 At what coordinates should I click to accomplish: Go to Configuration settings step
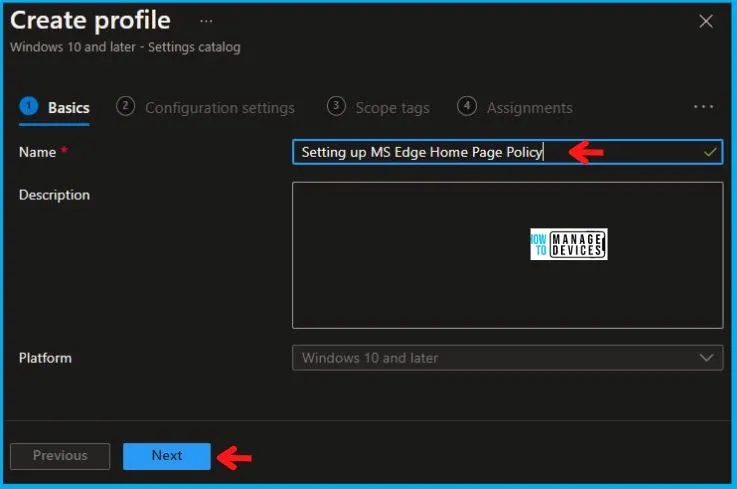(x=205, y=108)
